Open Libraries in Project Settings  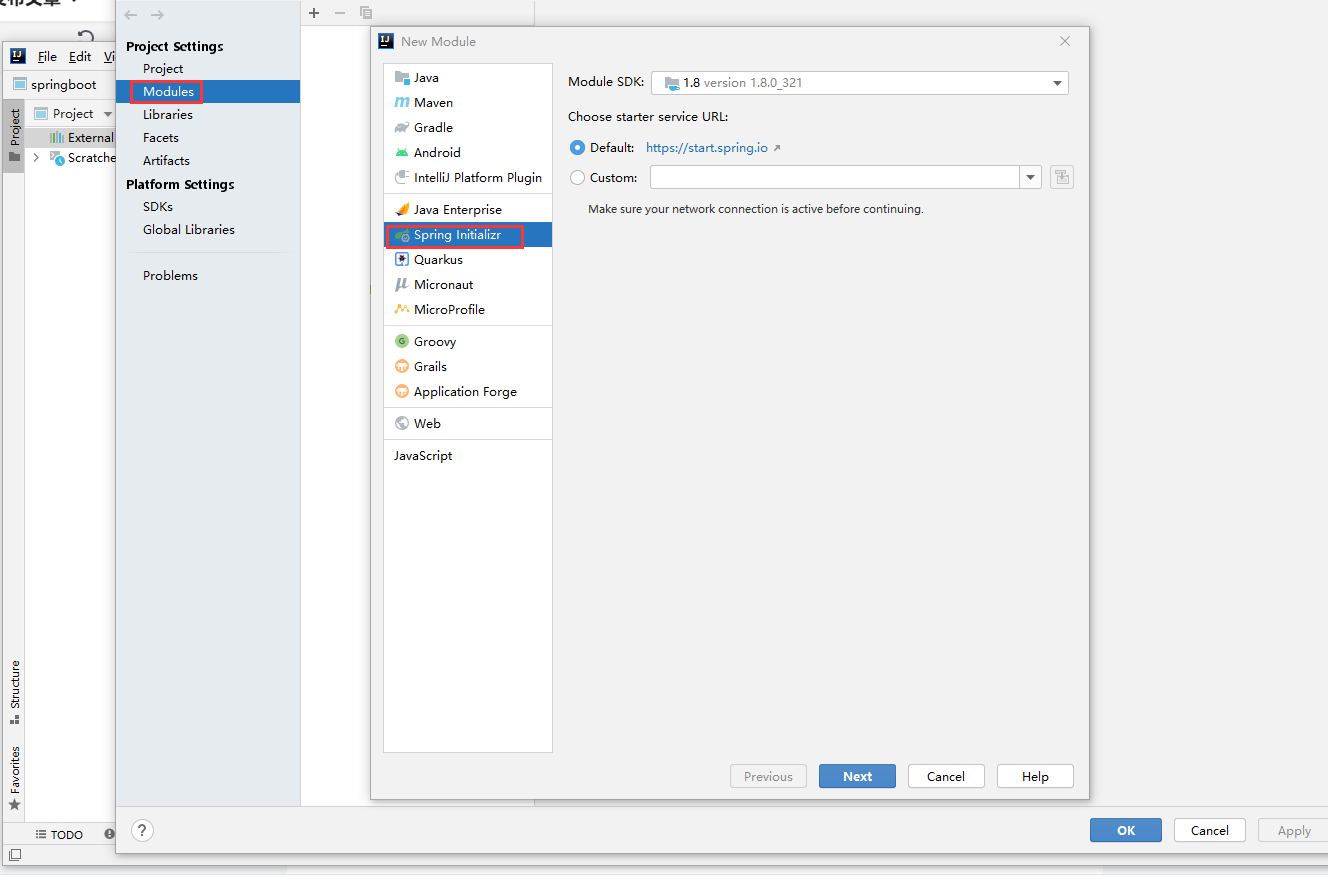tap(168, 115)
